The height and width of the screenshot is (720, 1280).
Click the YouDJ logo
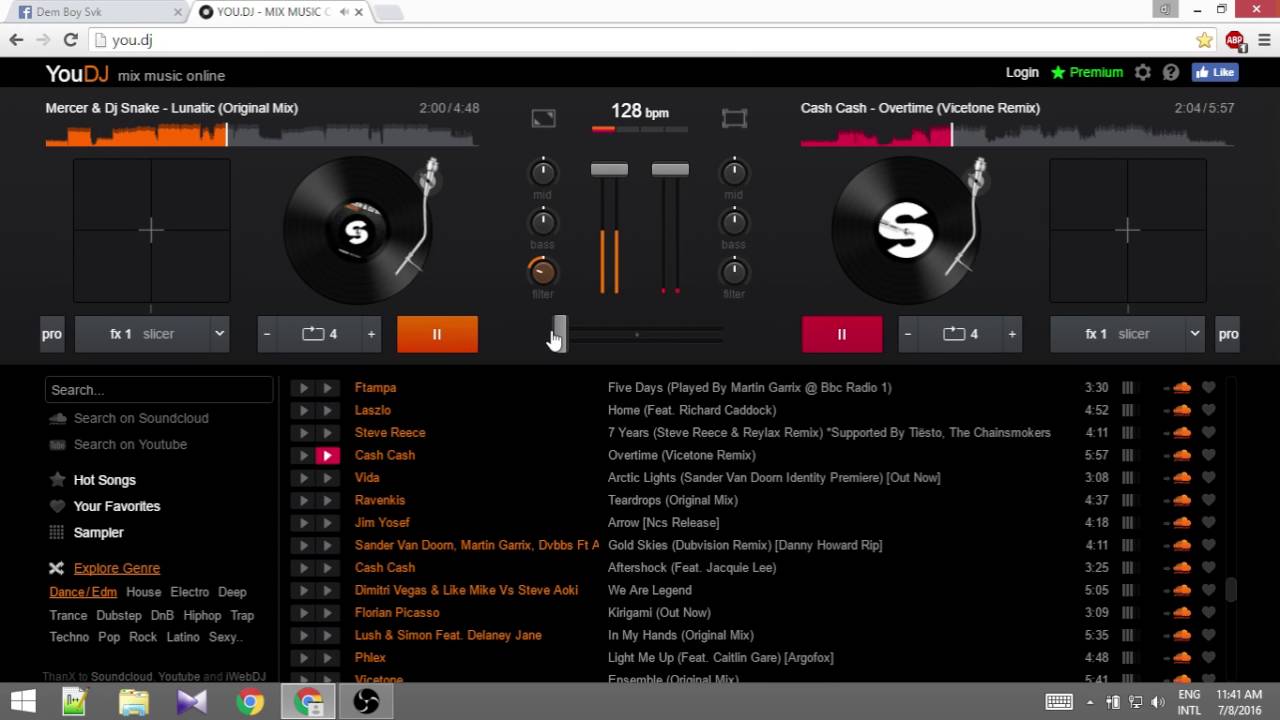coord(77,74)
